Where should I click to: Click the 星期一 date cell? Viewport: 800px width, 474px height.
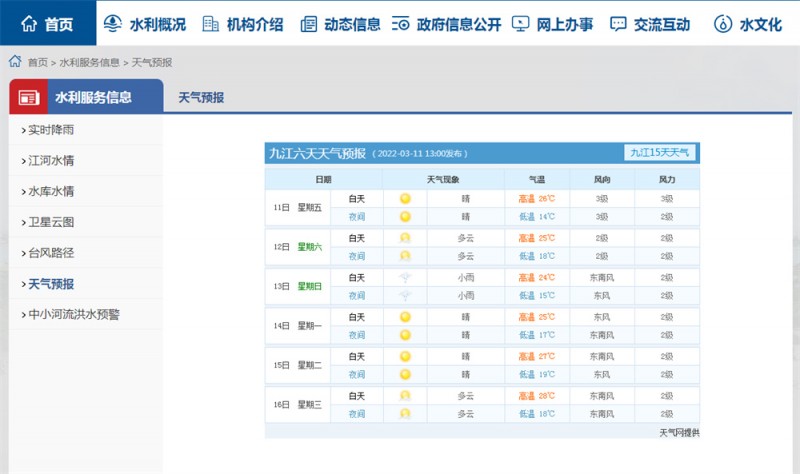(310, 326)
